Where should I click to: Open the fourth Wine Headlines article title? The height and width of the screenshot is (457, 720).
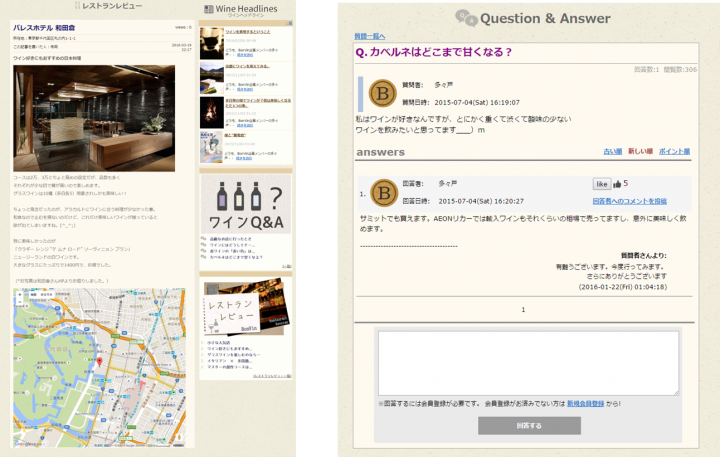tap(235, 135)
